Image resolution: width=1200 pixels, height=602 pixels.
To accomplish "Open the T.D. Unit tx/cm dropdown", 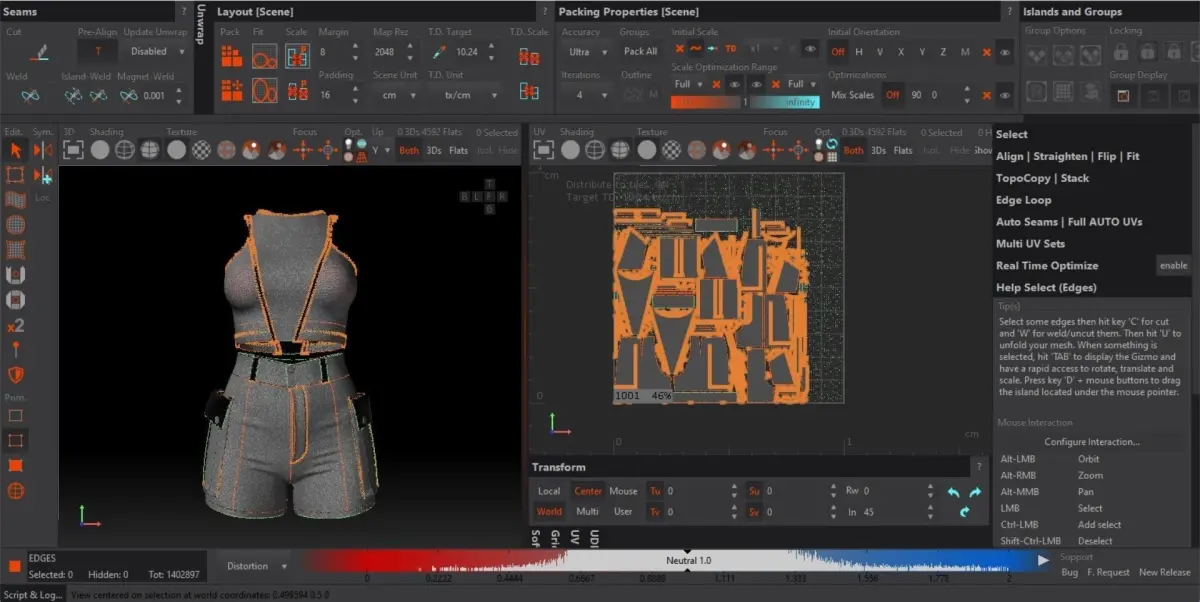I will (x=464, y=95).
